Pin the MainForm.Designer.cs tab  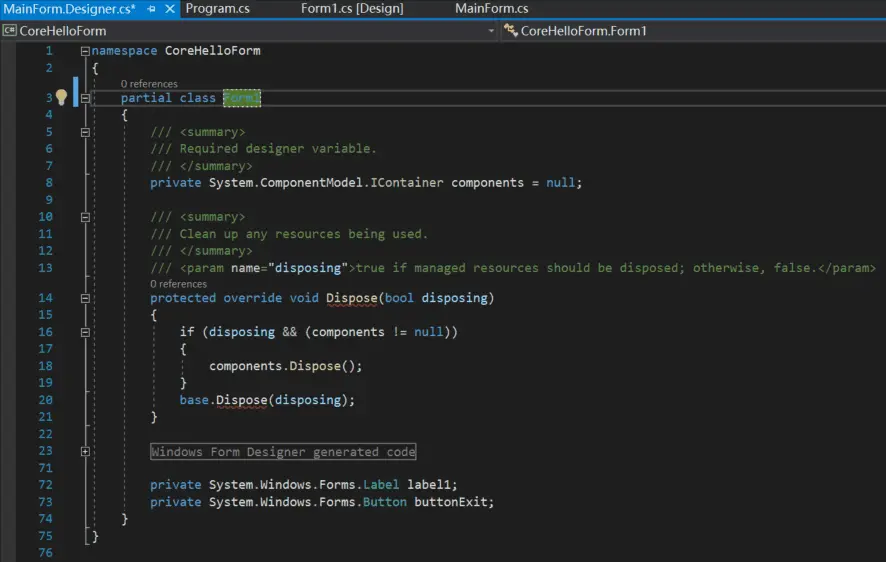coord(151,8)
